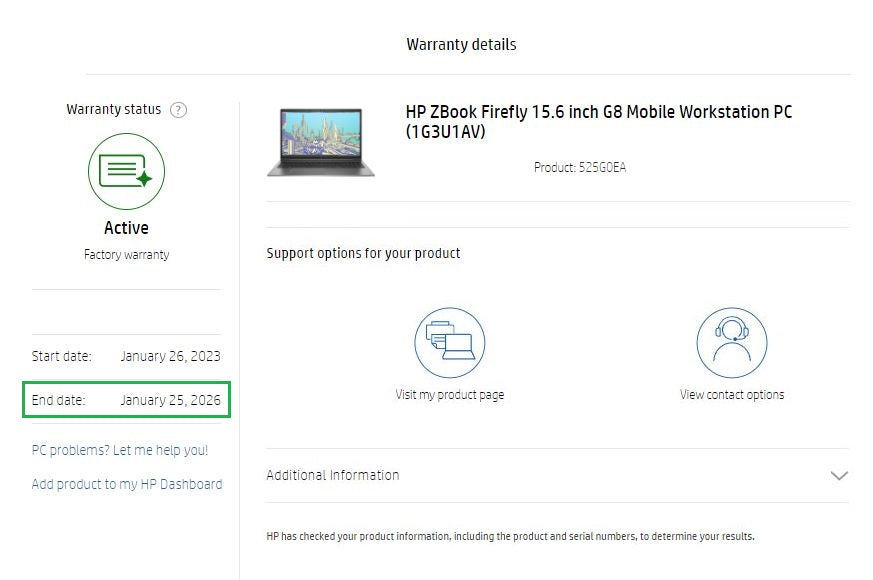This screenshot has height=580, width=873.
Task: Click the HP ZBook Firefly laptop thumbnail
Action: (x=320, y=141)
